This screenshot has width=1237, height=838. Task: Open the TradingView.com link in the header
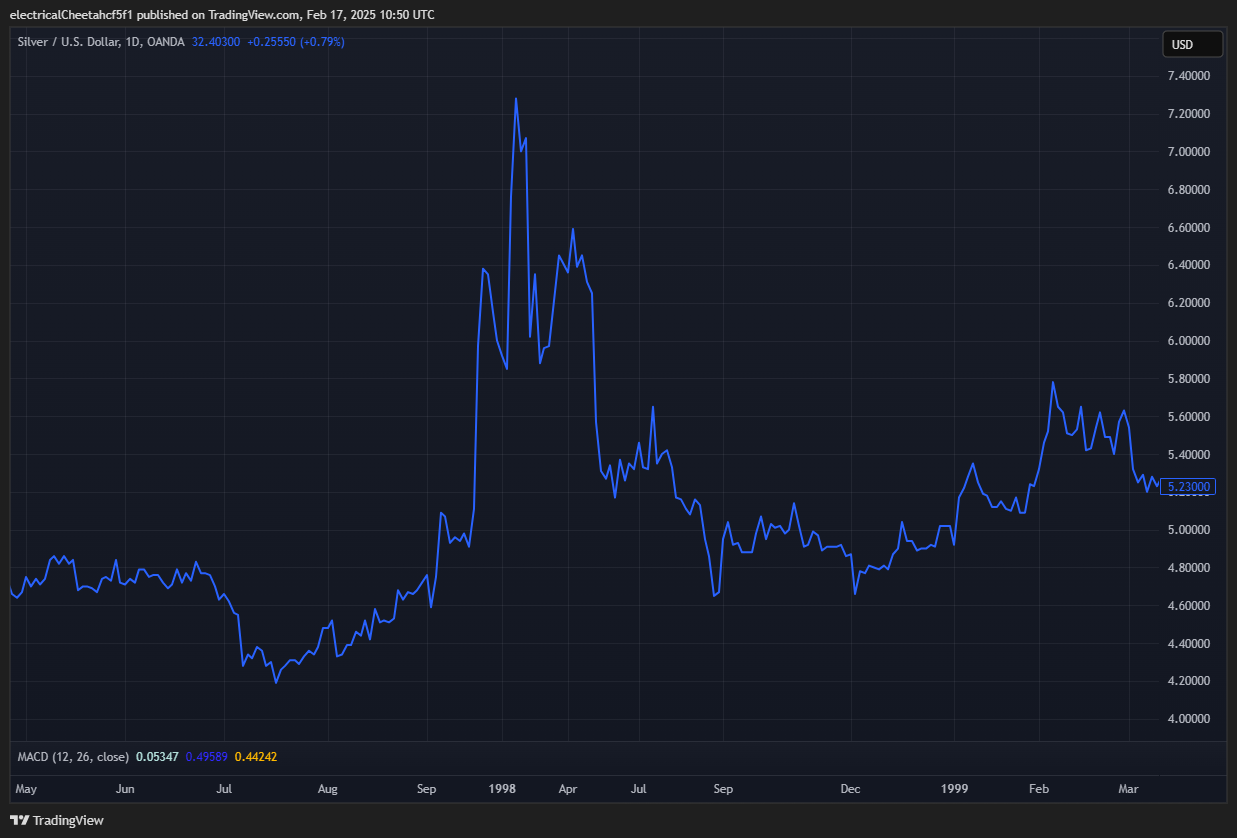(x=256, y=14)
